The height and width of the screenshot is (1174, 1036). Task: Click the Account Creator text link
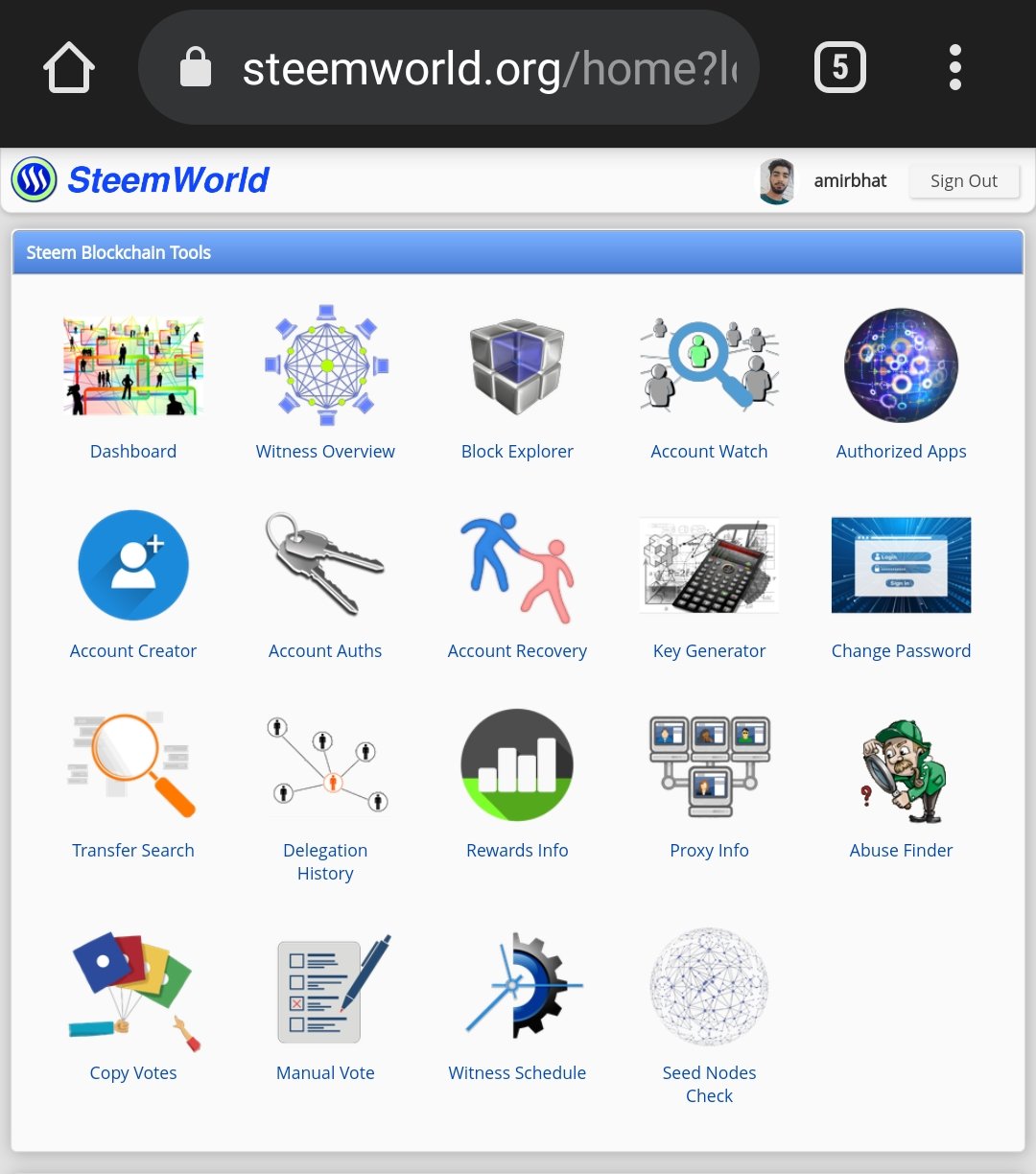[x=133, y=650]
